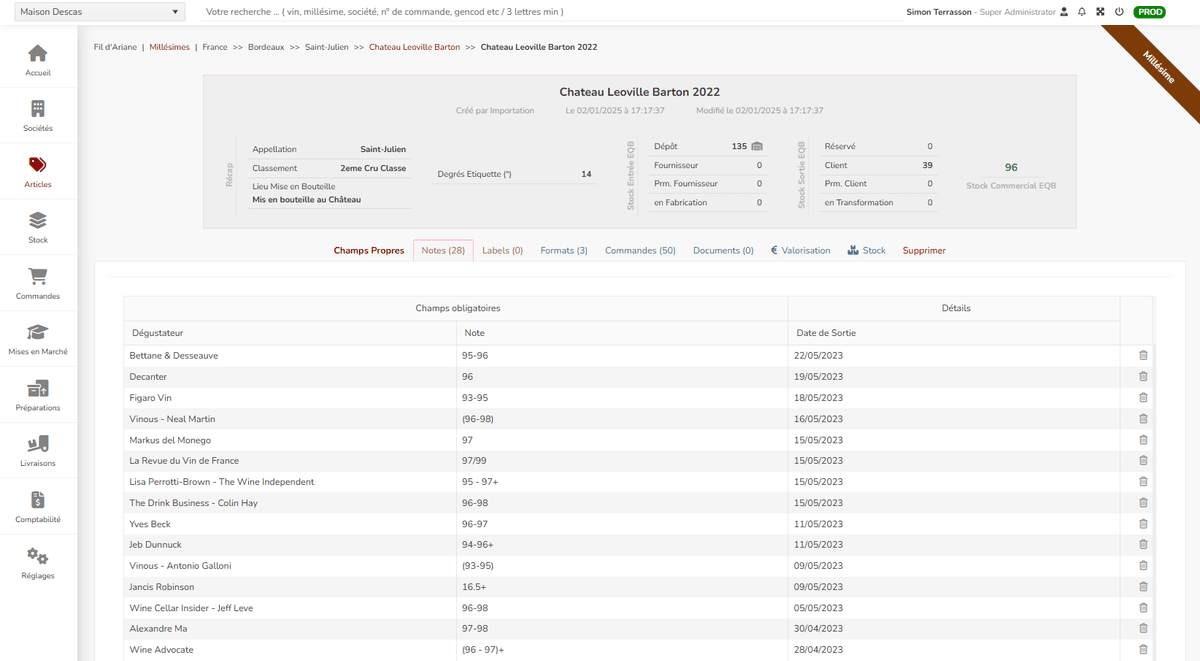Go to Sociétés in the sidebar
1200x661 pixels.
(x=38, y=116)
